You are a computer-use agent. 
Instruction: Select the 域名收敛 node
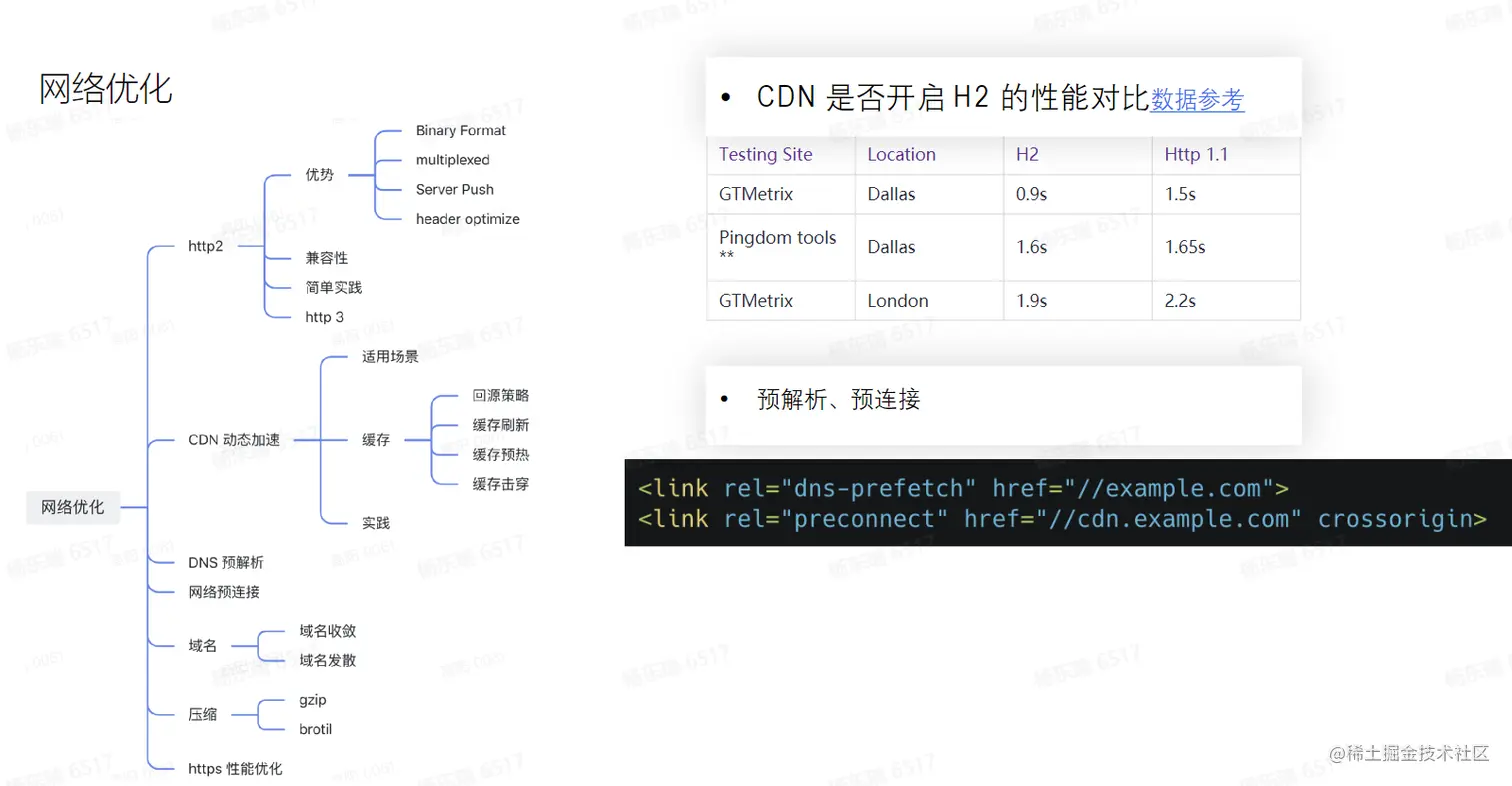tap(328, 631)
